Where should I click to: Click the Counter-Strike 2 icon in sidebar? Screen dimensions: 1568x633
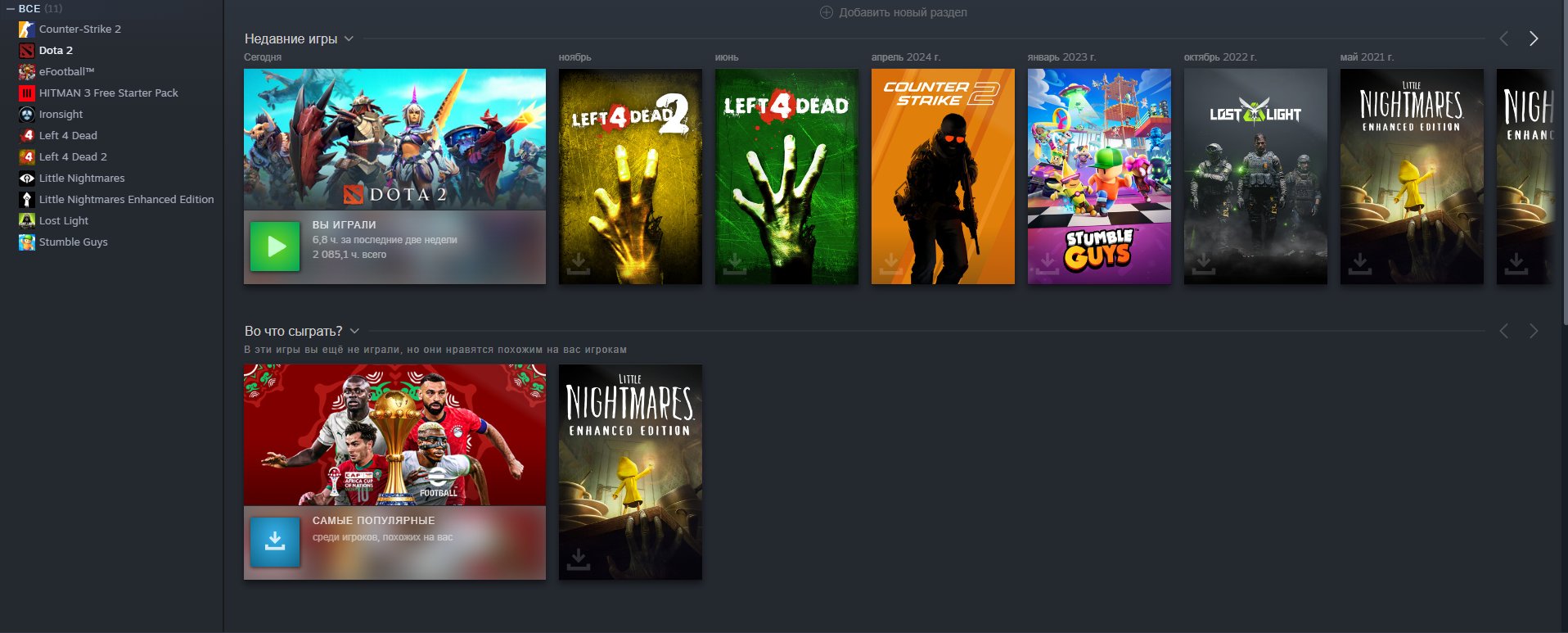(x=27, y=29)
